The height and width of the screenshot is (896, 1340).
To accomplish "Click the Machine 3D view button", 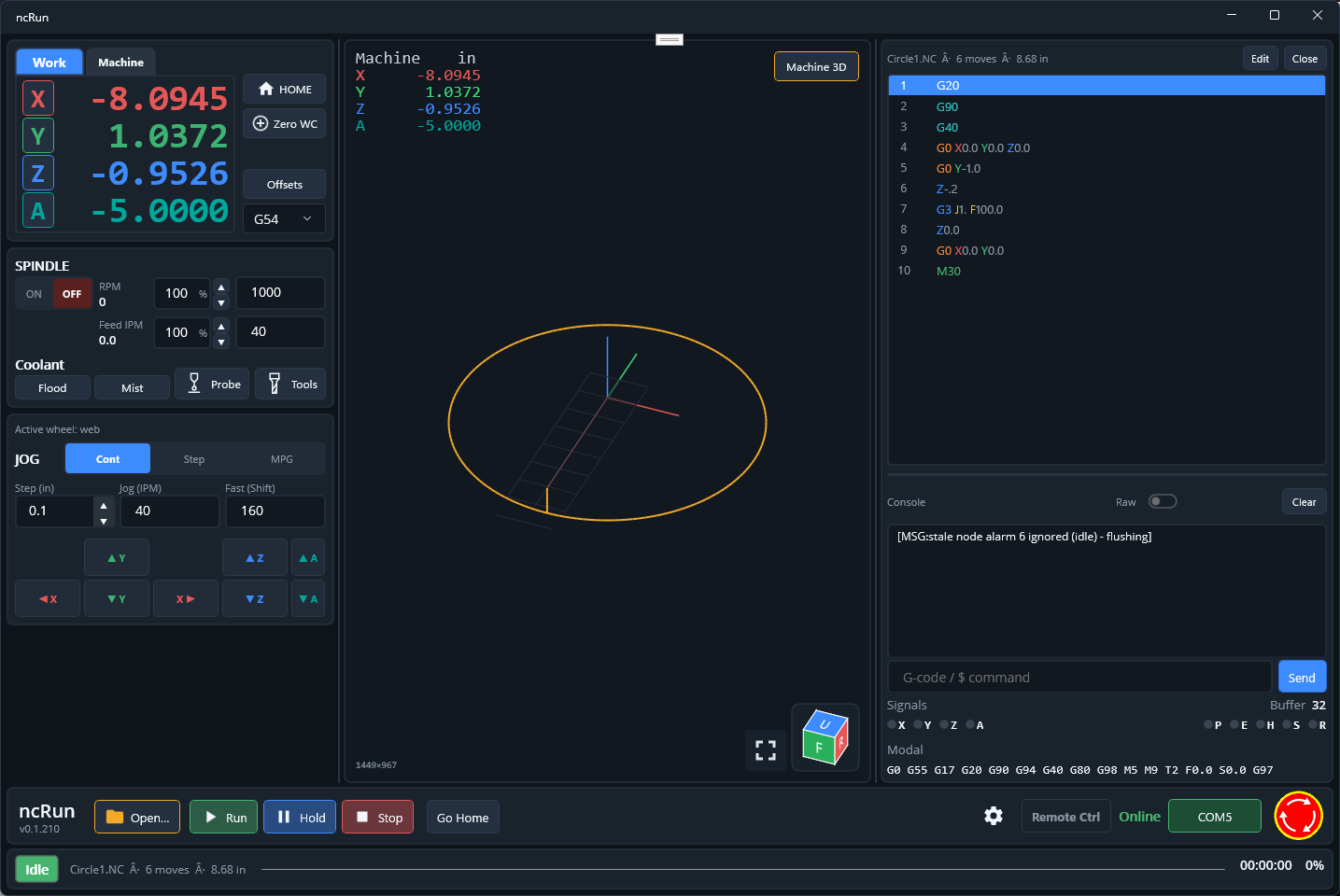I will [816, 66].
